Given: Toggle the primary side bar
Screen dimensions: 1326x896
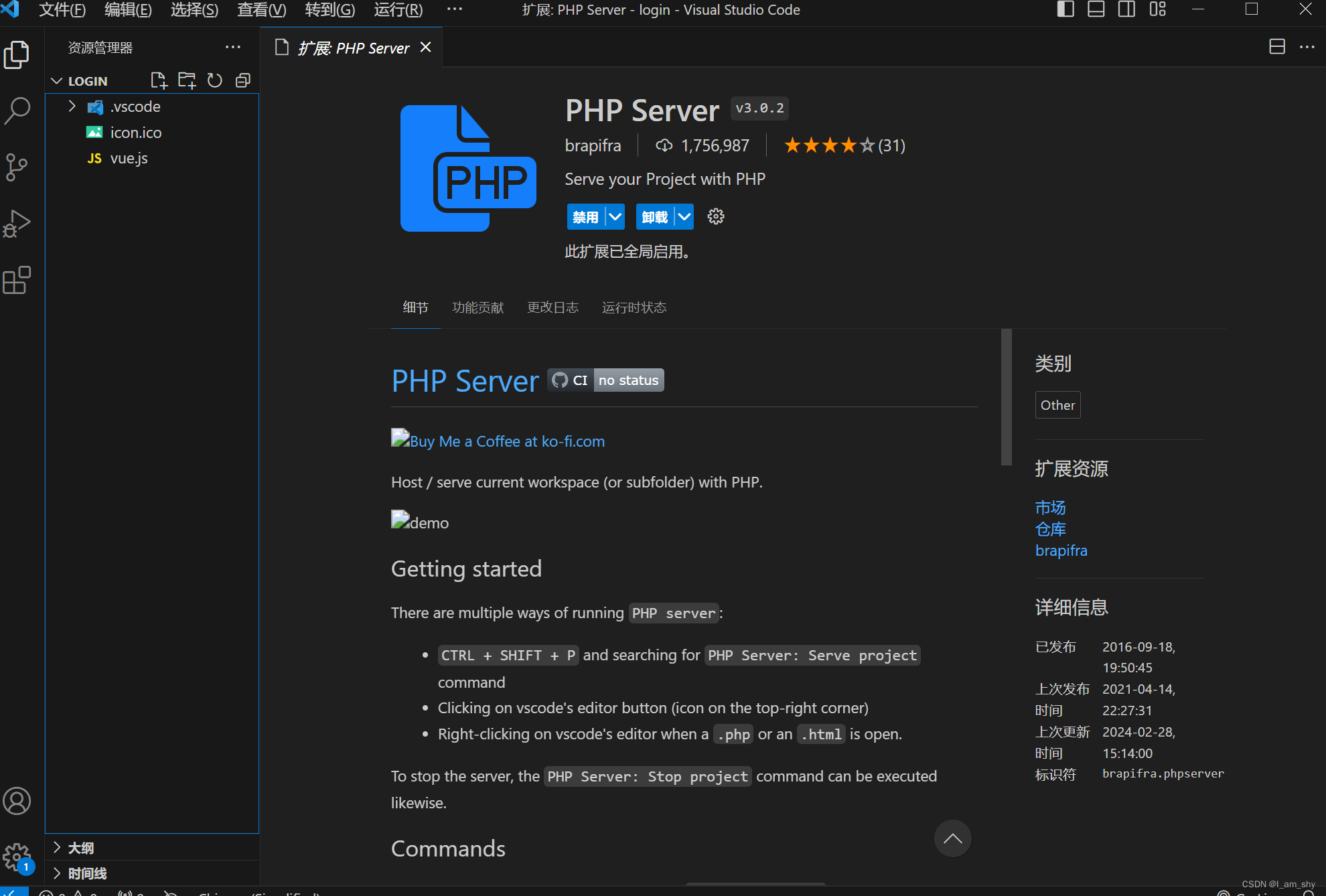Looking at the screenshot, I should click(x=1065, y=9).
